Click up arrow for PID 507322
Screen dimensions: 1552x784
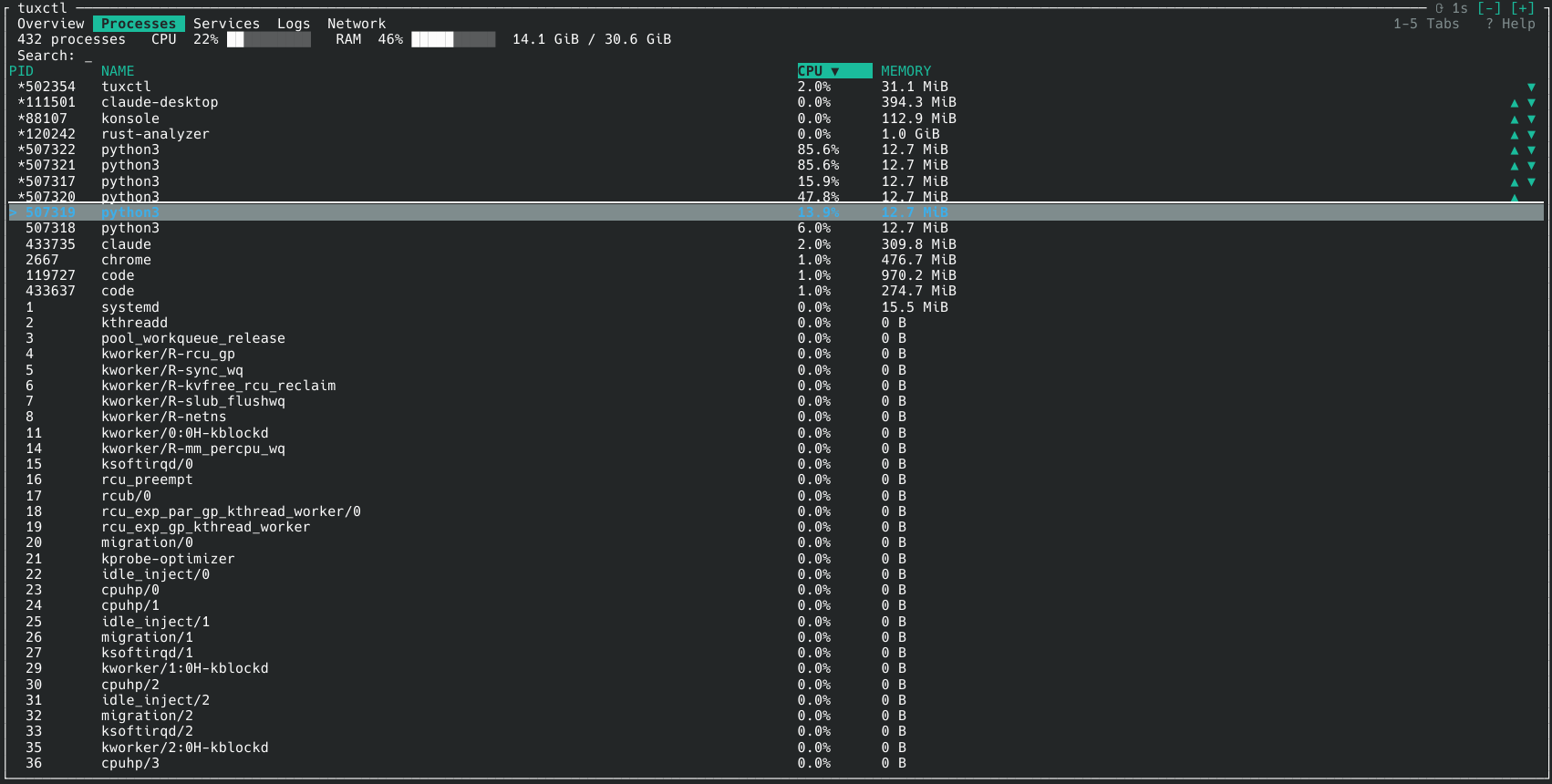tap(1515, 150)
